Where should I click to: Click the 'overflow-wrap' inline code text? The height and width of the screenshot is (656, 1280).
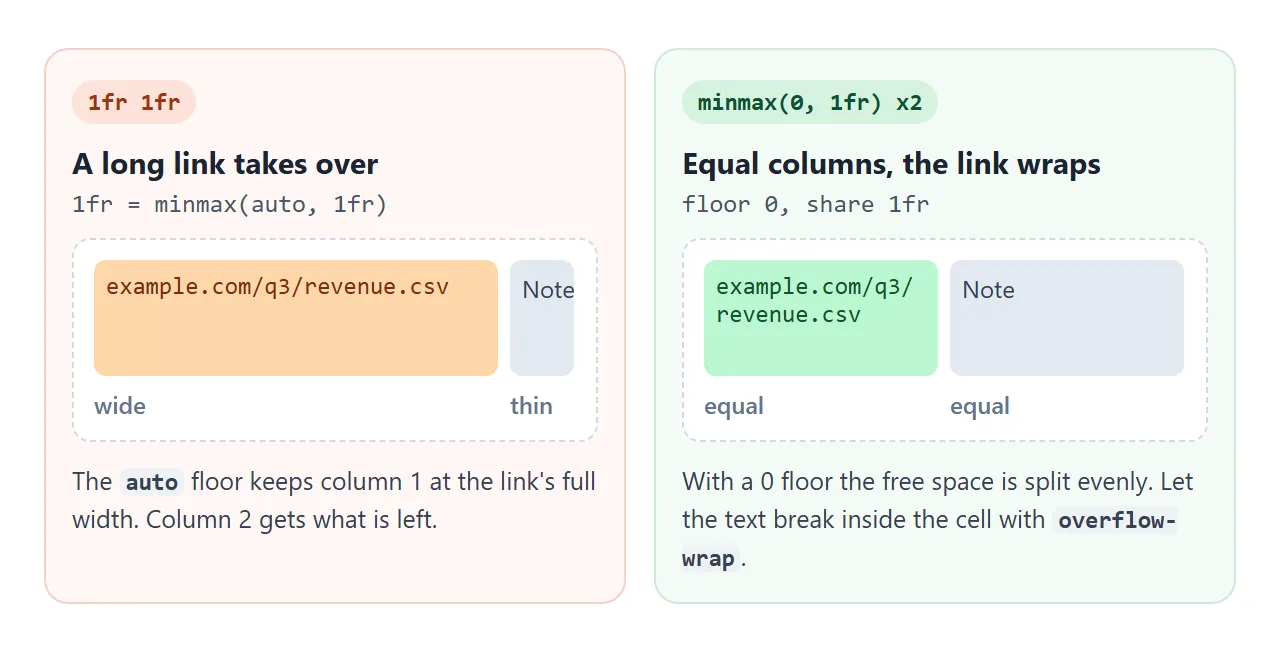[929, 540]
